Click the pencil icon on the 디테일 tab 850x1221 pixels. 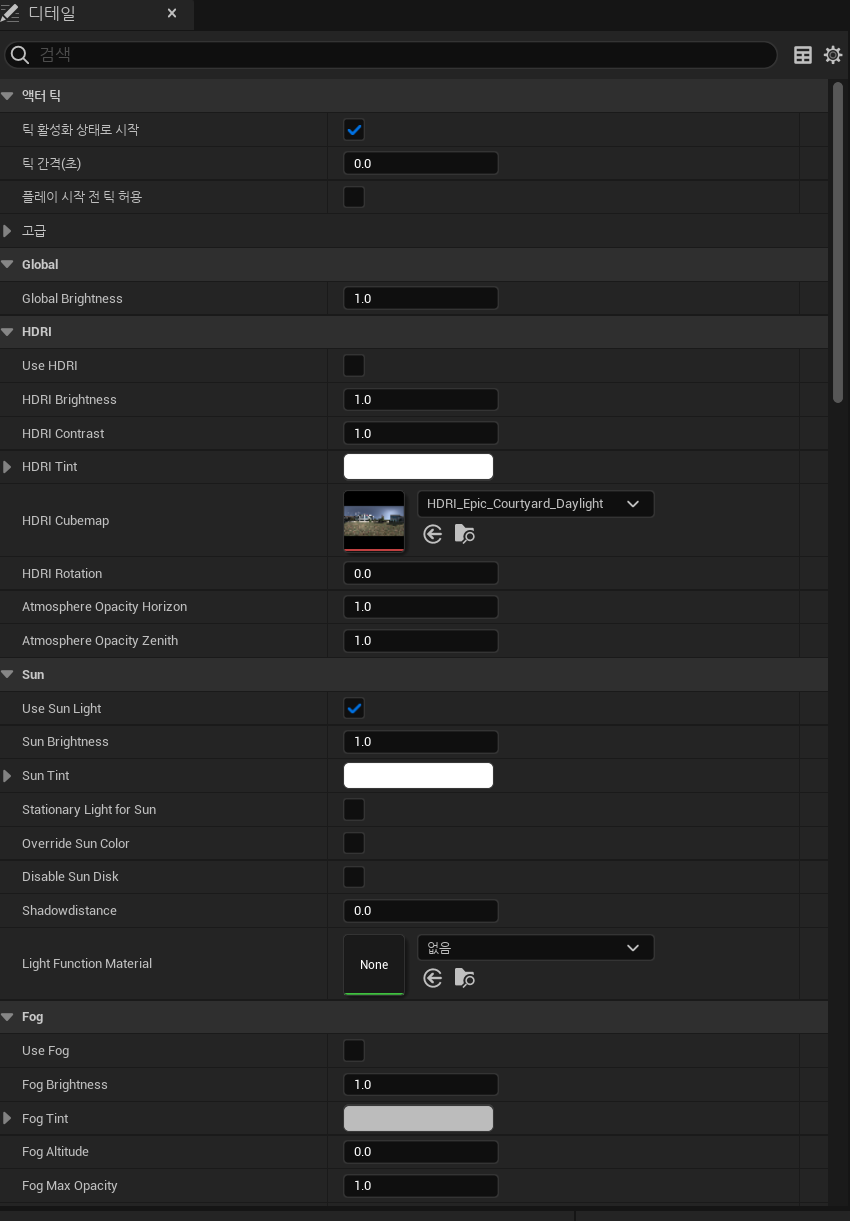point(10,14)
